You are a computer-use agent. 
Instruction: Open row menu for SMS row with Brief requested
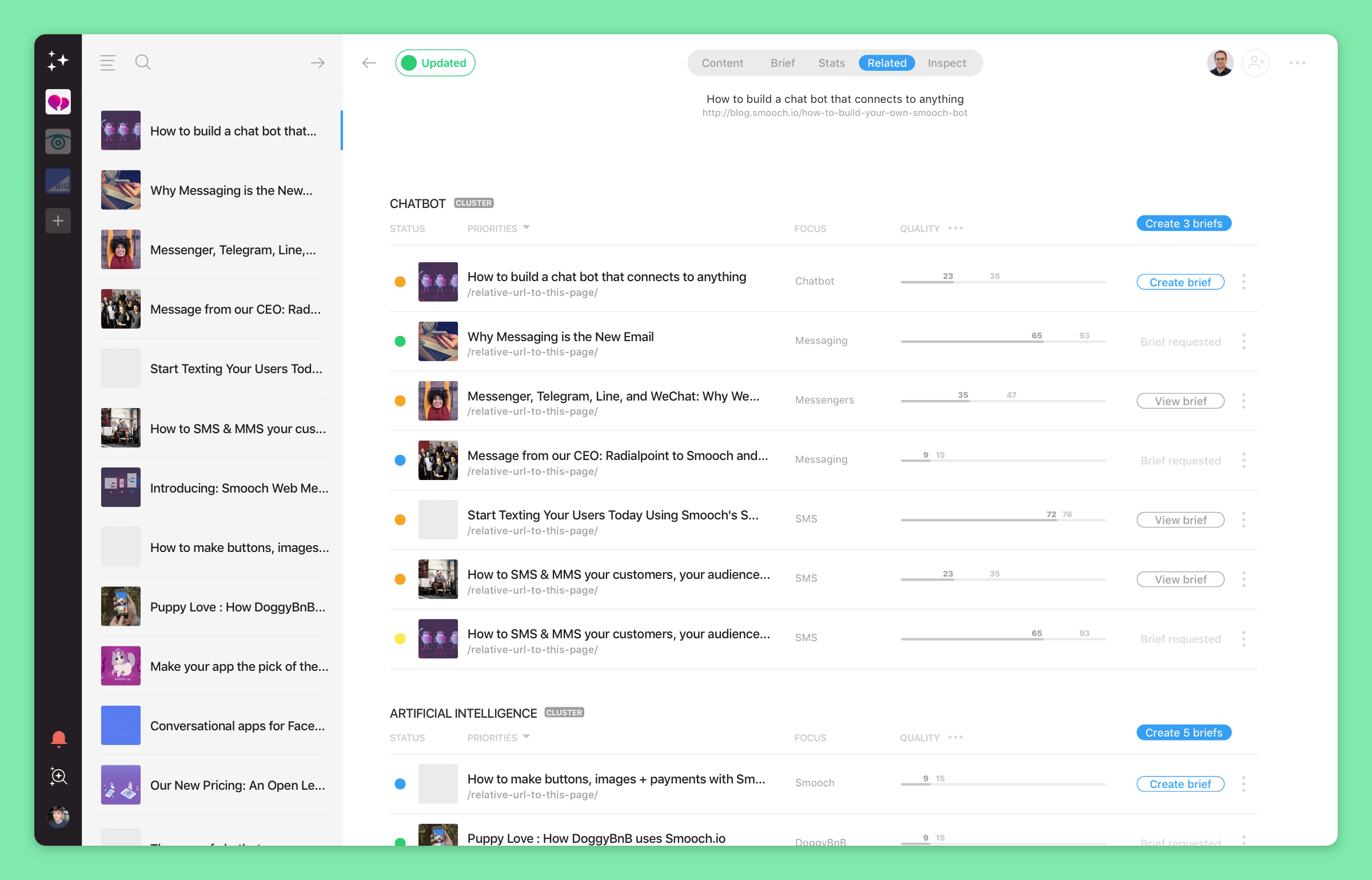coord(1244,639)
